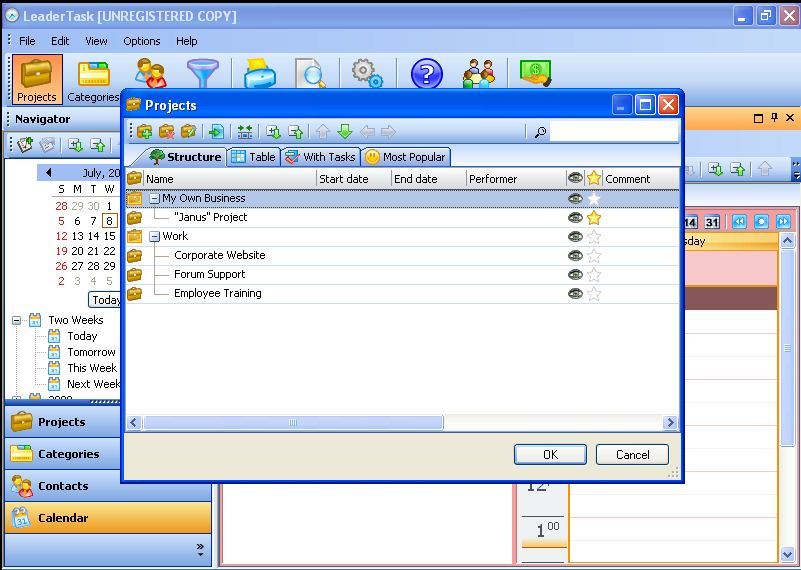
Task: Click the green arrows over grid icon in dialog
Action: [245, 132]
